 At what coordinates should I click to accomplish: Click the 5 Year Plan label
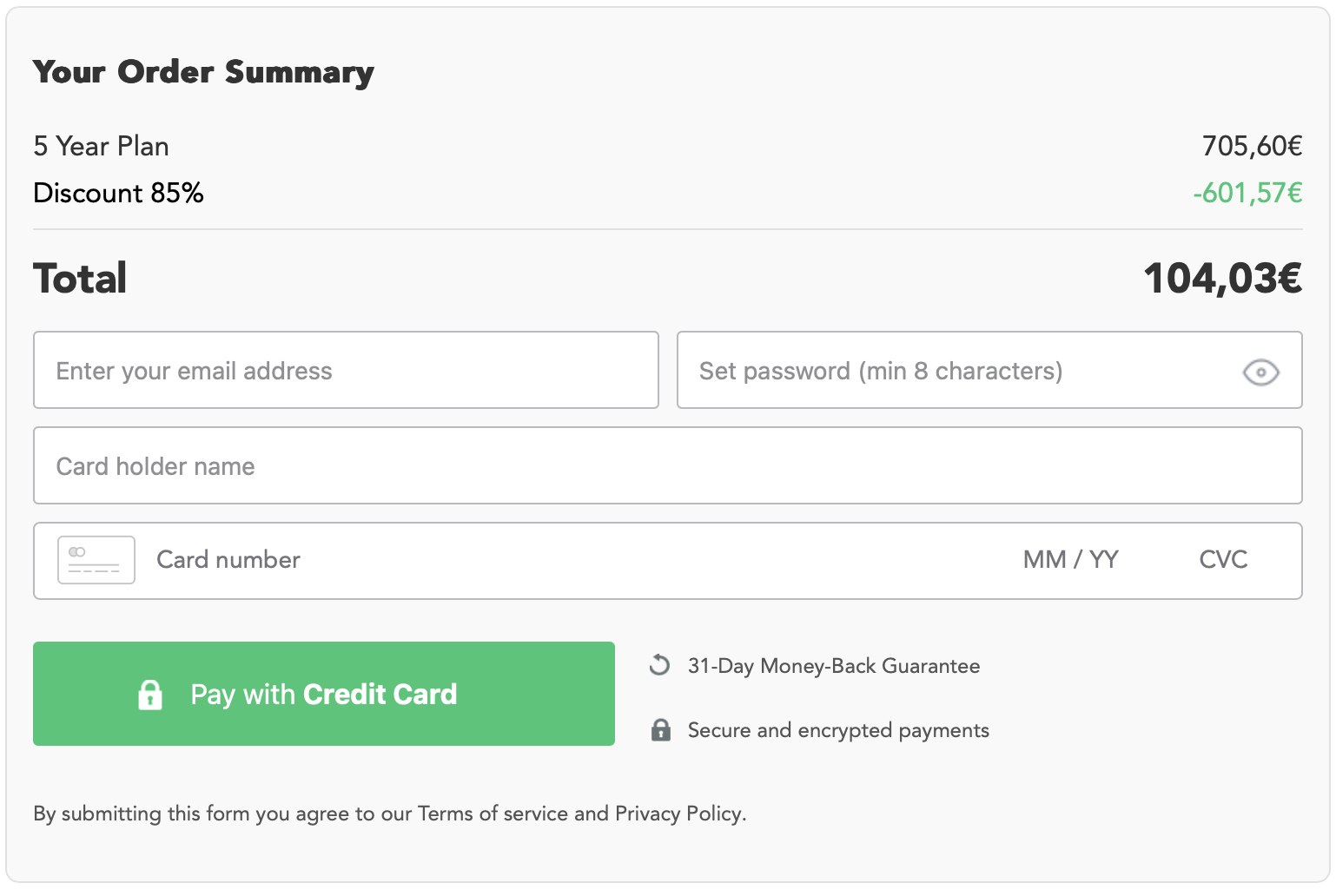click(x=101, y=146)
